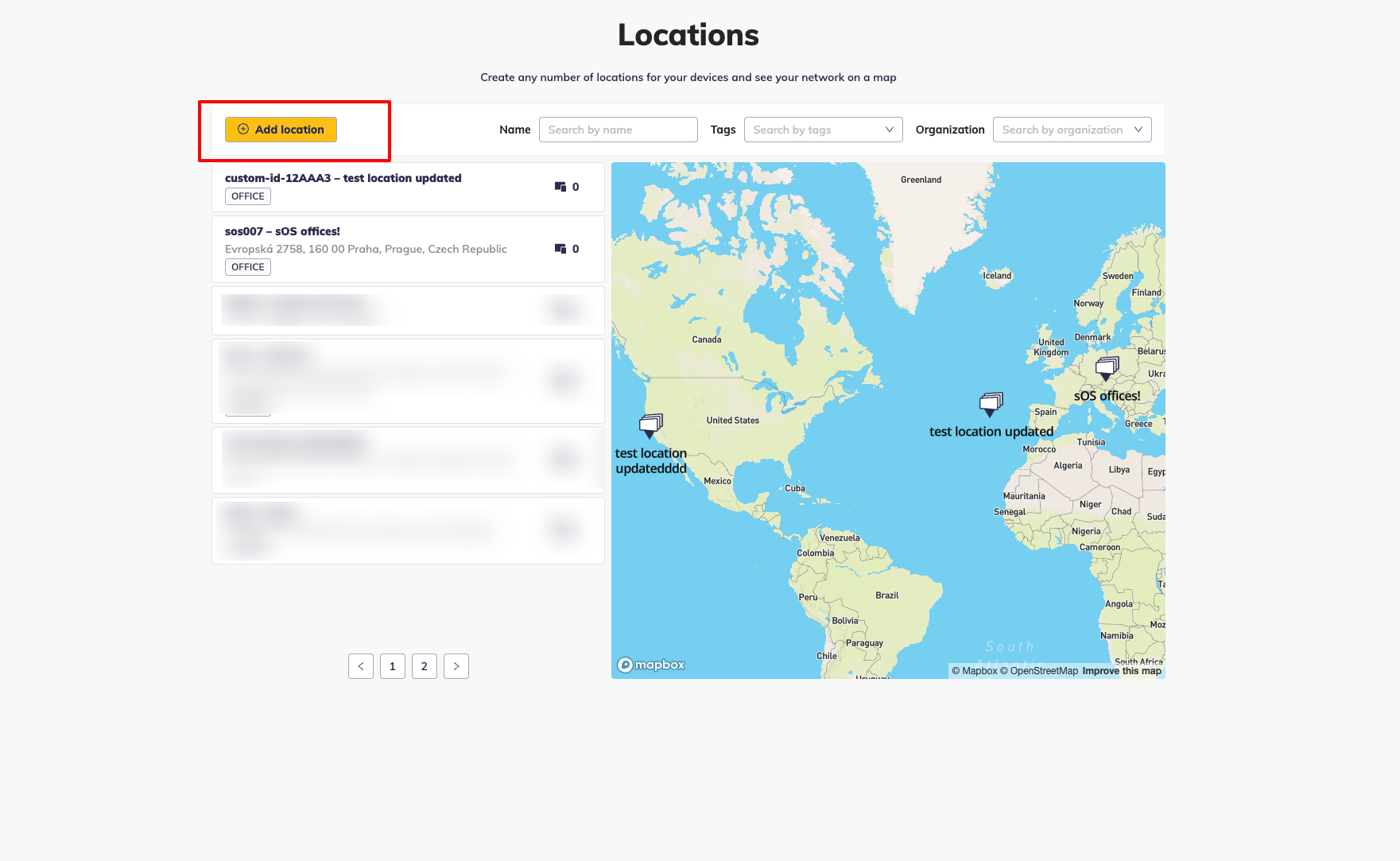
Task: Open the Tags search dropdown
Action: click(x=822, y=130)
